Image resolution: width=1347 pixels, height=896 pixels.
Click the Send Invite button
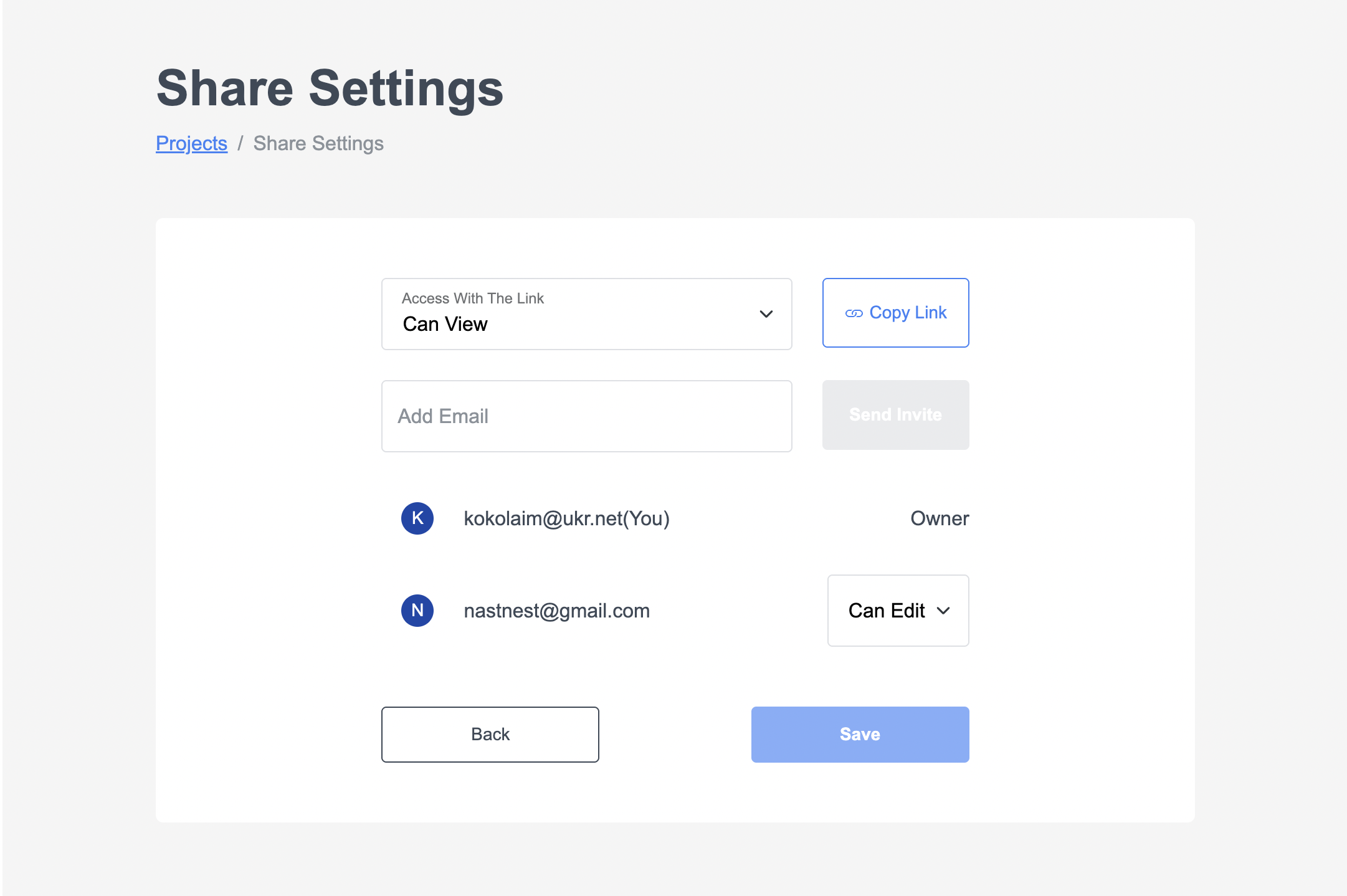pyautogui.click(x=895, y=415)
